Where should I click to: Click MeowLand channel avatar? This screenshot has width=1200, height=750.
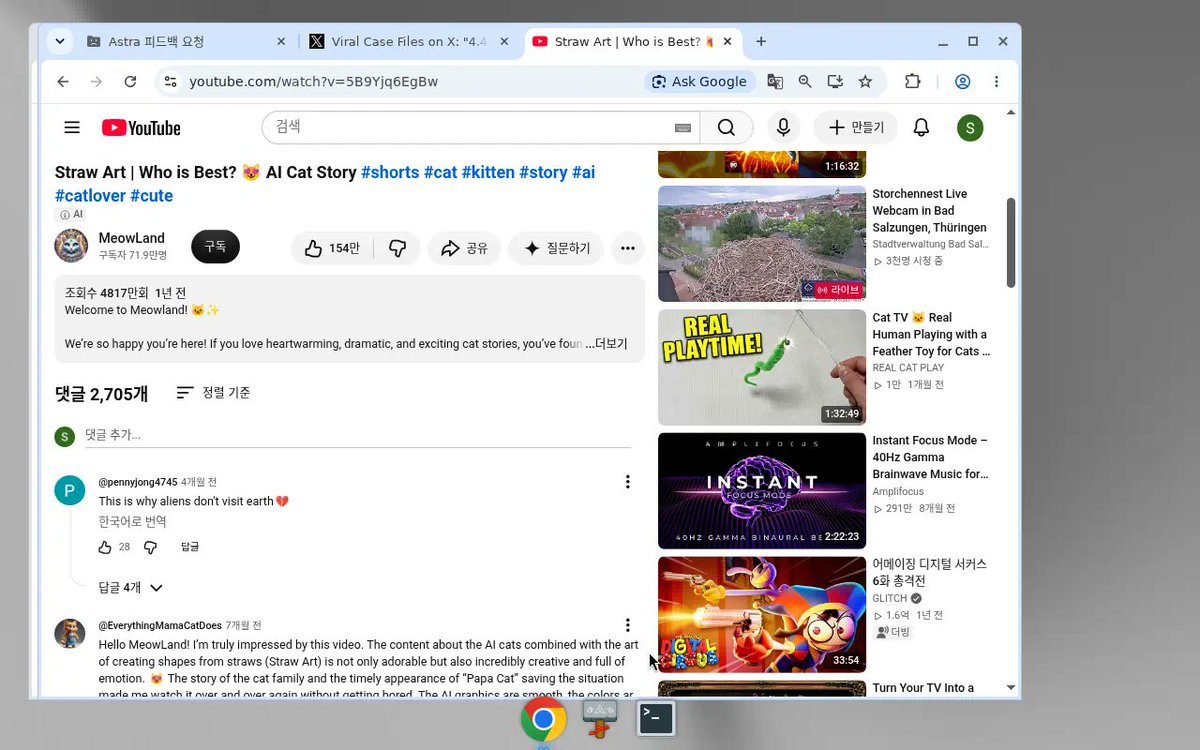(x=71, y=246)
